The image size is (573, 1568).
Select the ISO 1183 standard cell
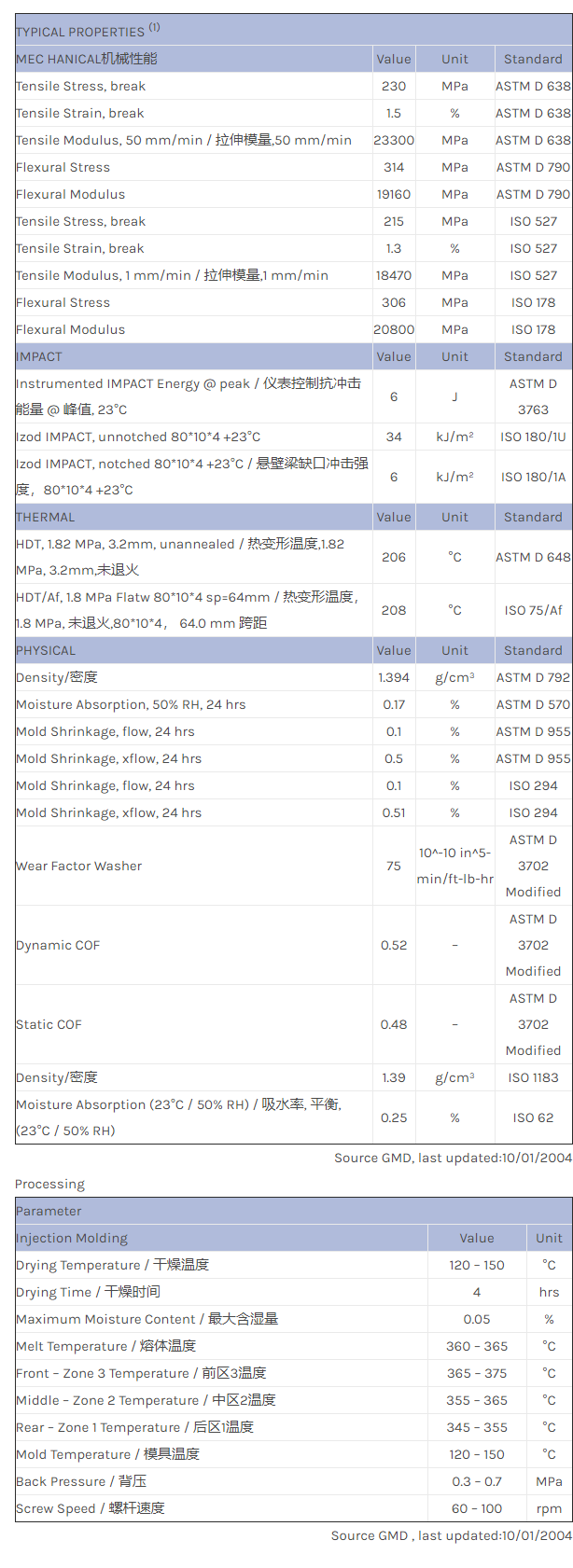click(533, 1077)
